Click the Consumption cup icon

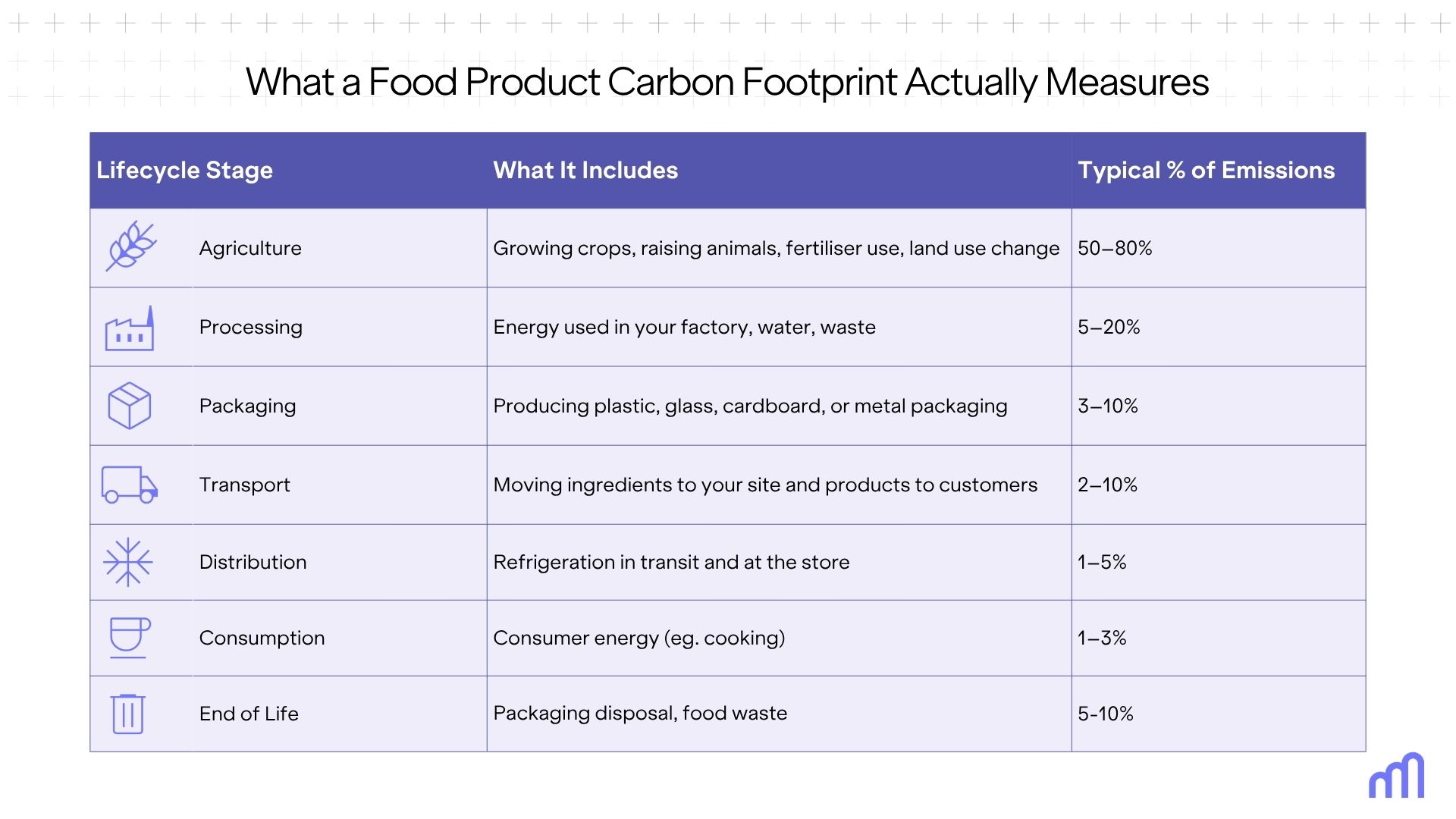[130, 637]
